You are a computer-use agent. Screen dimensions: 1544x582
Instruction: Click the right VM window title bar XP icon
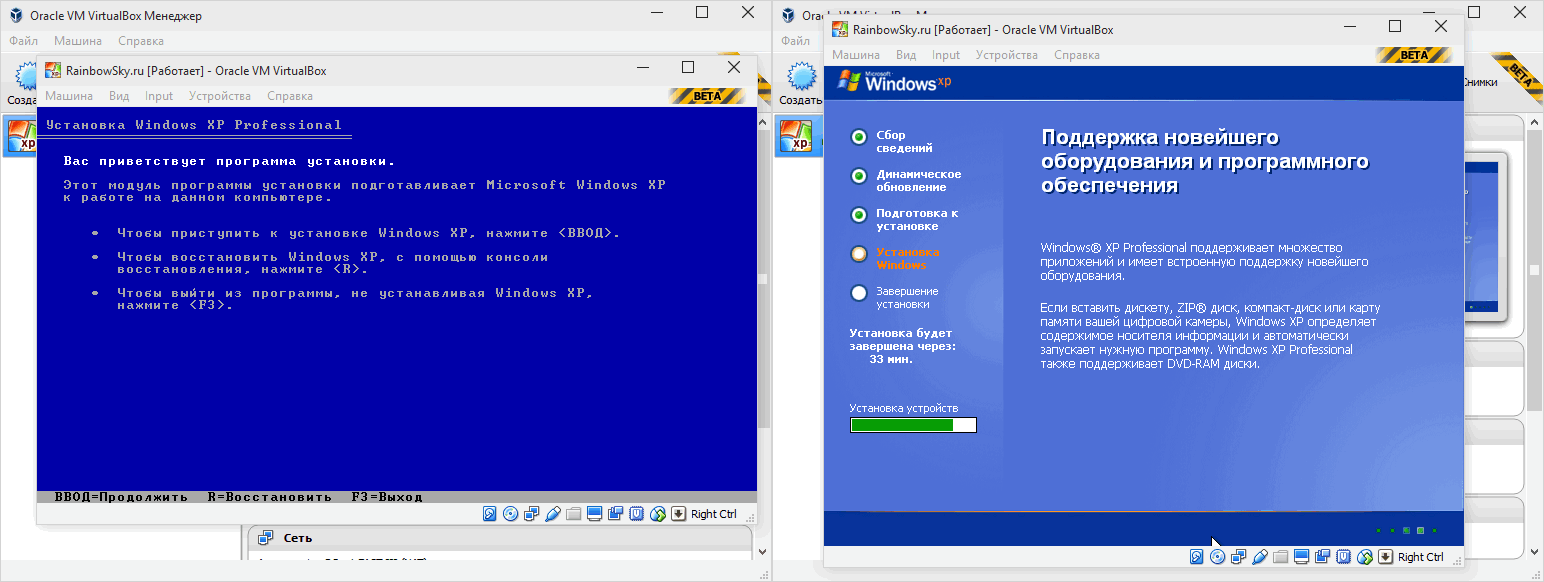pyautogui.click(x=839, y=29)
